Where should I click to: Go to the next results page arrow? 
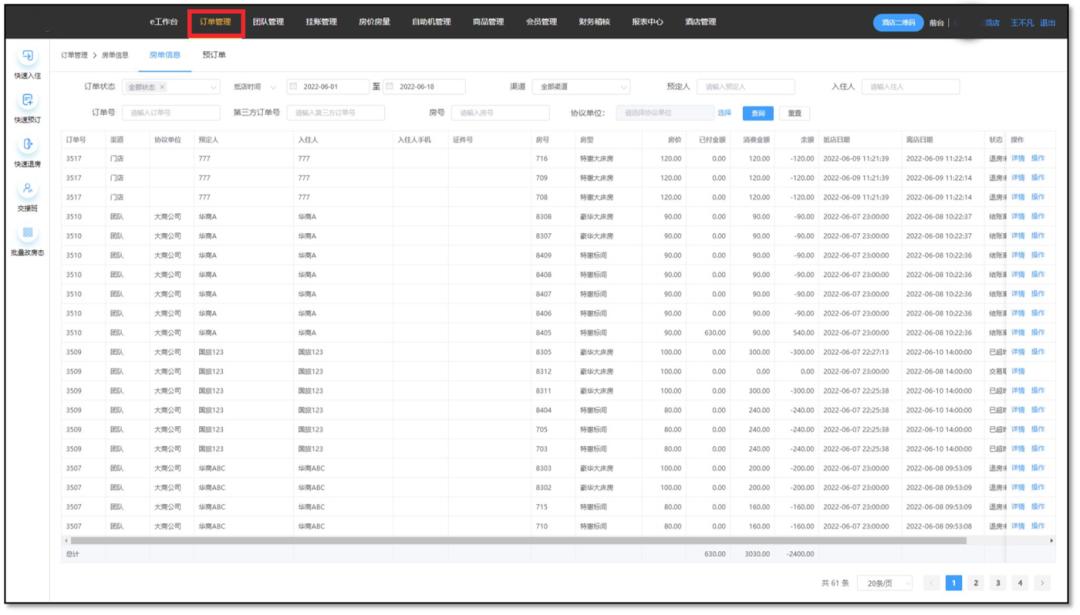point(1043,583)
